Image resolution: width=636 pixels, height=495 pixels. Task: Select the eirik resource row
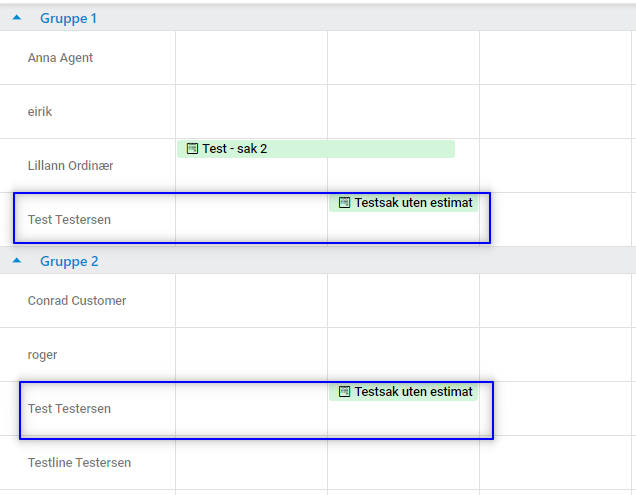tap(40, 112)
